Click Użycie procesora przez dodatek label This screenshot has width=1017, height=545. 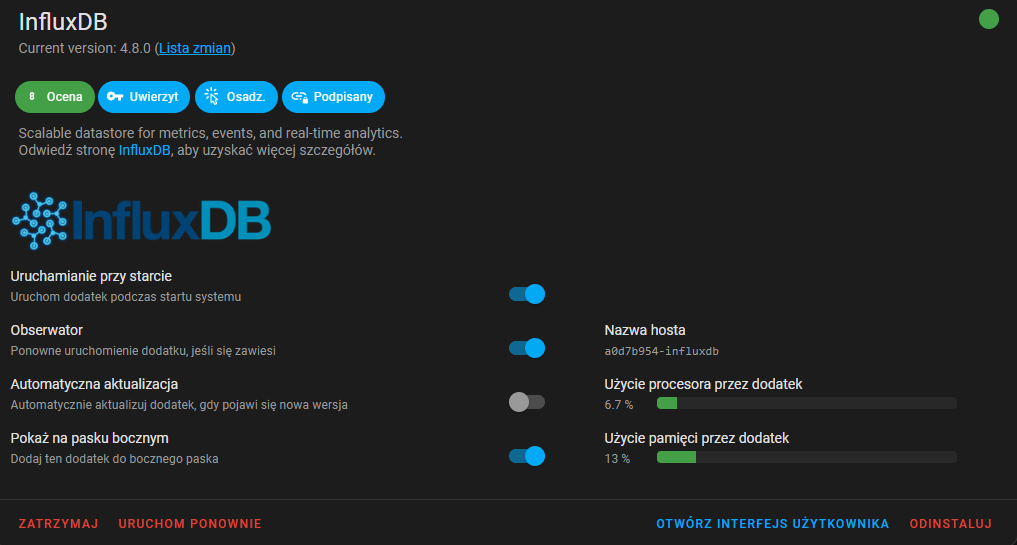click(703, 384)
